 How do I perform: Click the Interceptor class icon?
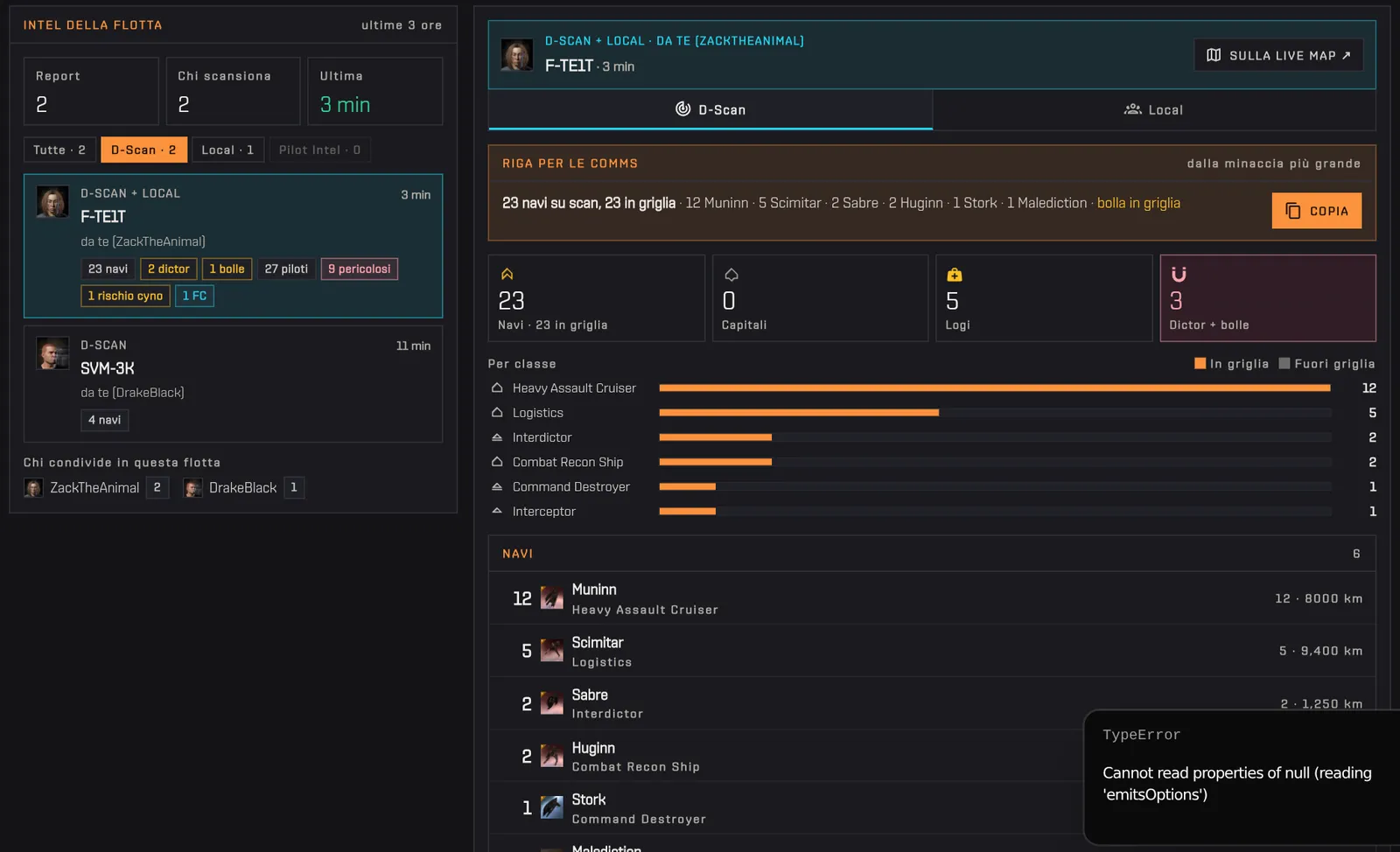pyautogui.click(x=497, y=511)
